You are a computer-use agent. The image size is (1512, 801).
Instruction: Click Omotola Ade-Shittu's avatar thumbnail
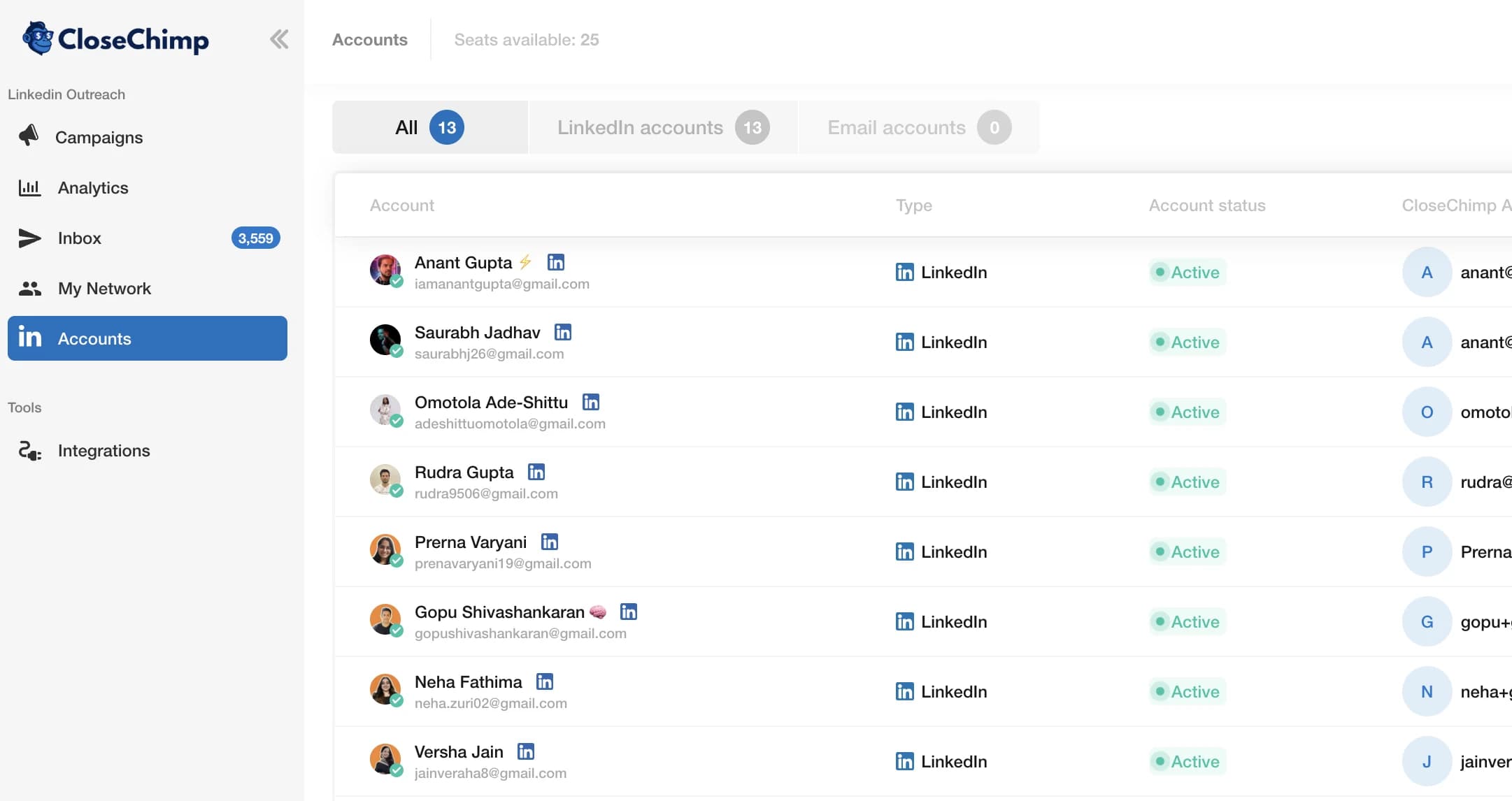click(x=385, y=410)
